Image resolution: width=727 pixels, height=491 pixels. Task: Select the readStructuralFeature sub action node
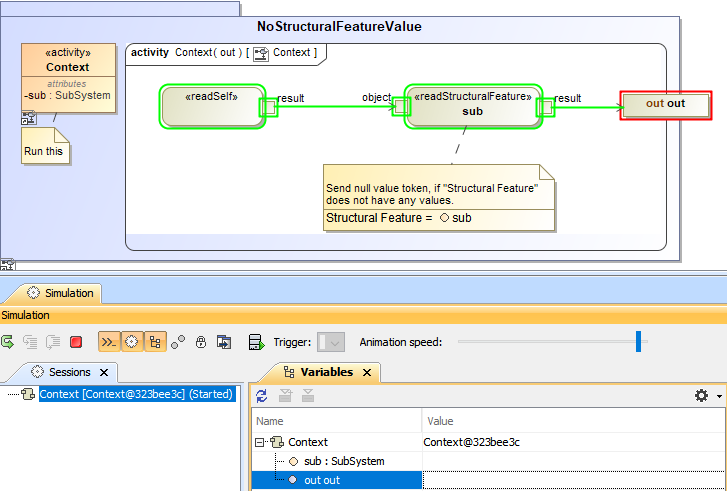coord(473,107)
